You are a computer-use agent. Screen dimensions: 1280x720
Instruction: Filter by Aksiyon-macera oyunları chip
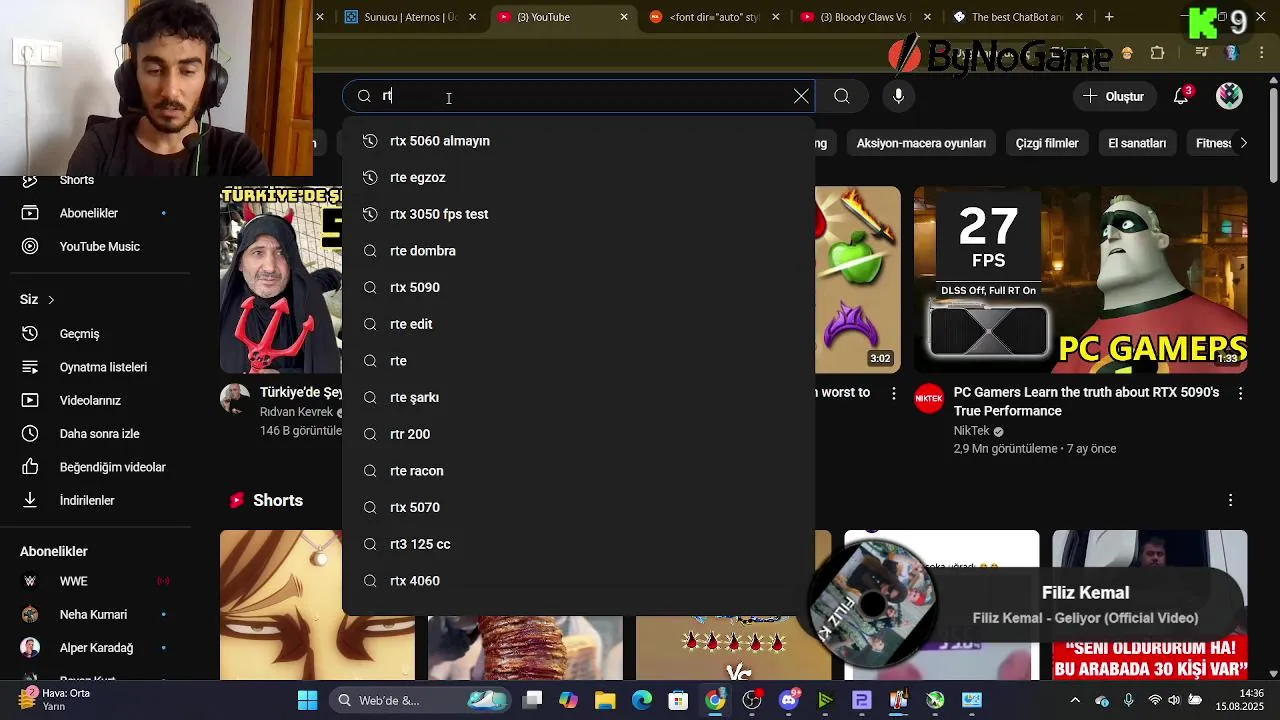921,143
